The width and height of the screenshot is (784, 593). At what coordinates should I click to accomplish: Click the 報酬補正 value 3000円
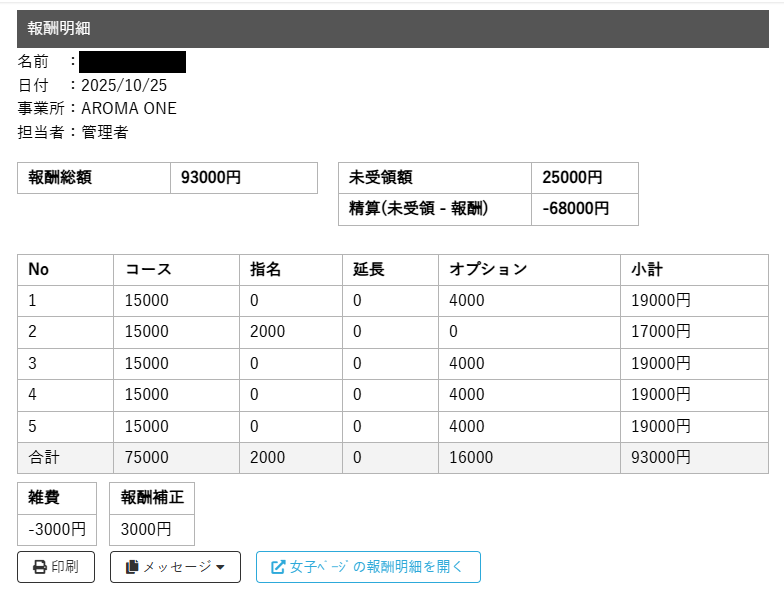pyautogui.click(x=146, y=529)
